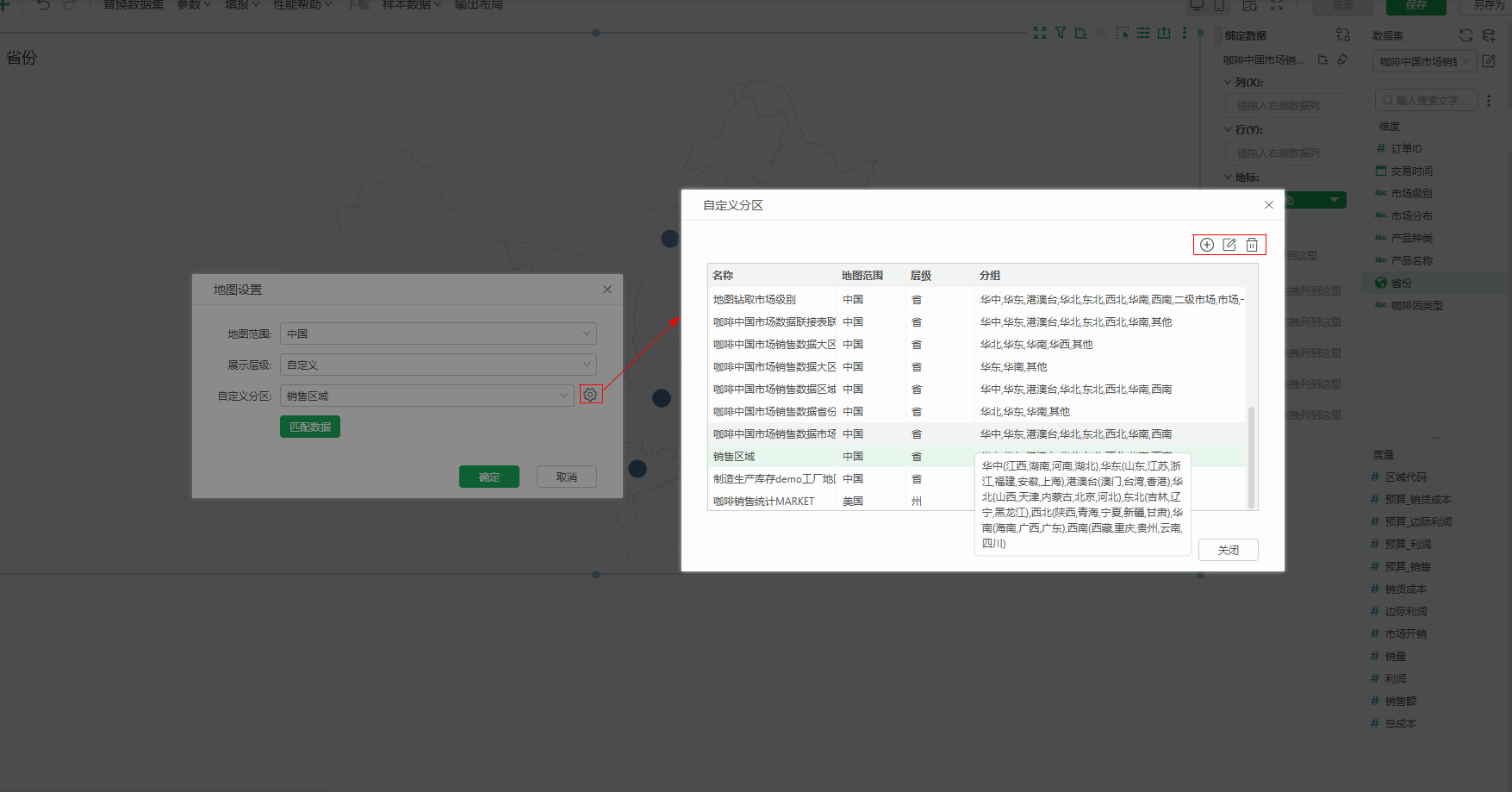Click the chart selection cursor icon
The height and width of the screenshot is (792, 1512).
[1123, 33]
